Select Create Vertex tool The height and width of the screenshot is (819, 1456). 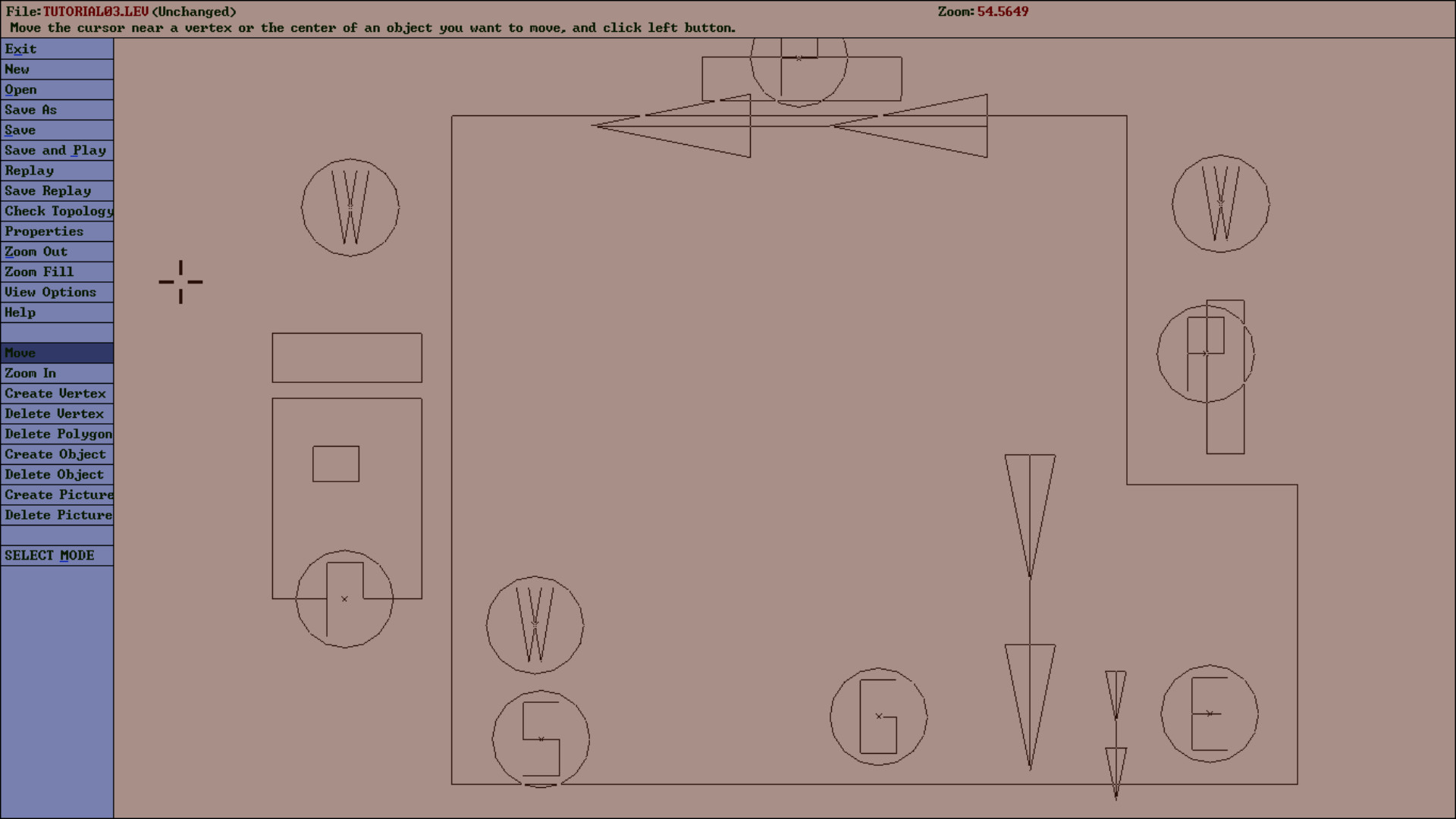pos(55,393)
